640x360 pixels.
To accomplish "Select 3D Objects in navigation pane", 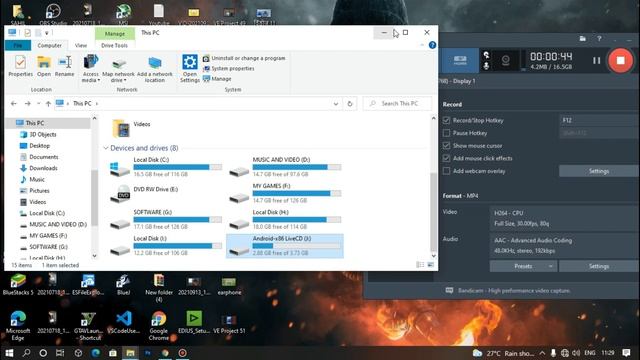I will tap(42, 134).
